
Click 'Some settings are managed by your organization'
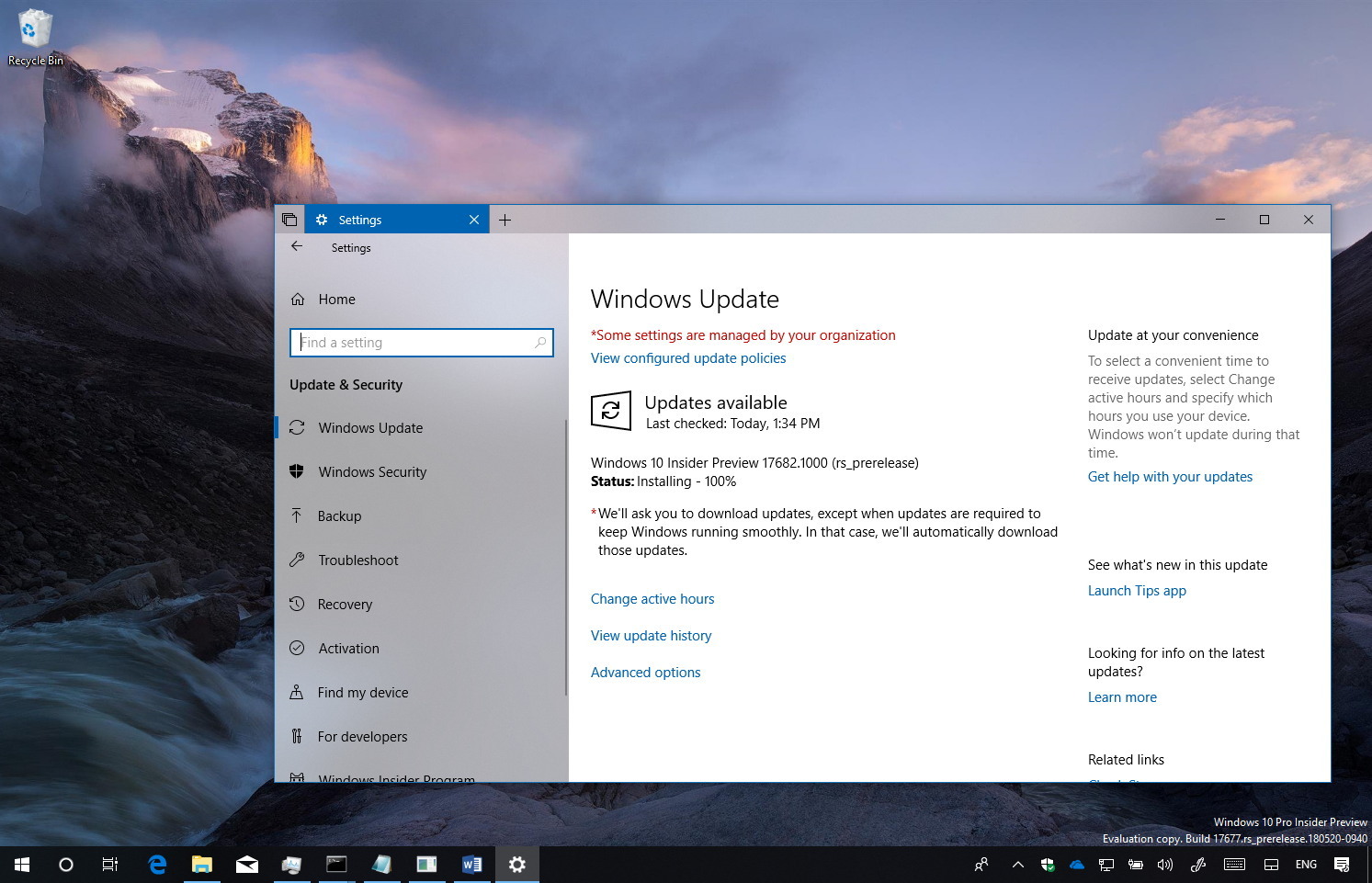click(745, 335)
